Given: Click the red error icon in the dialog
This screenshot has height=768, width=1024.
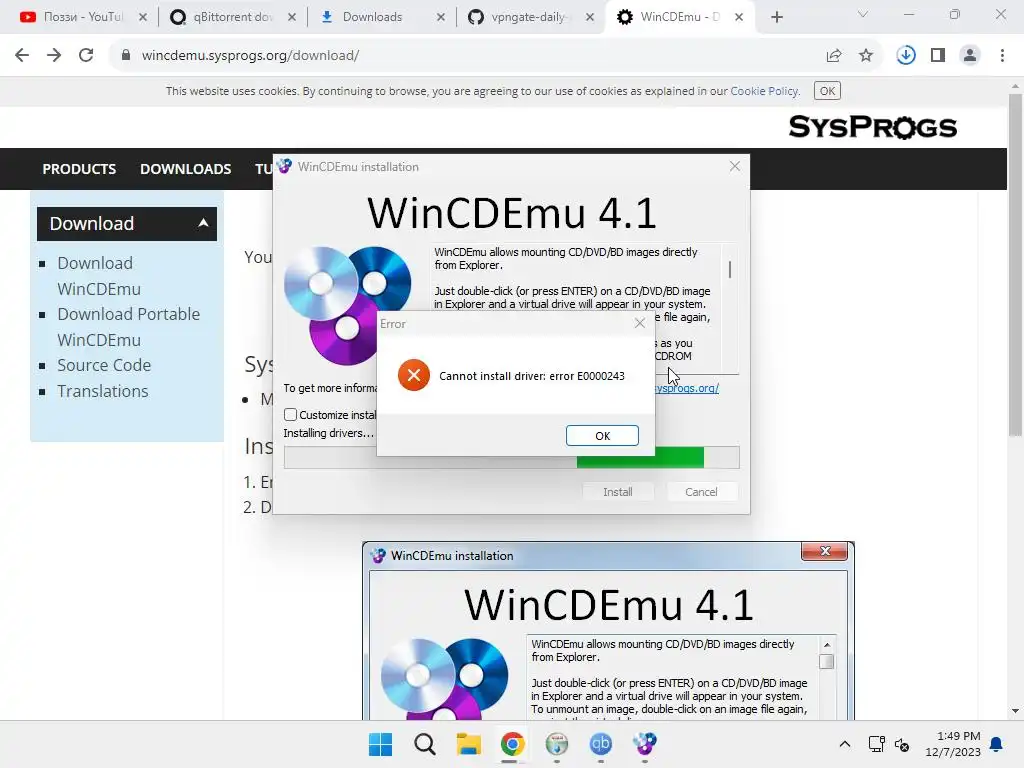Looking at the screenshot, I should 413,376.
